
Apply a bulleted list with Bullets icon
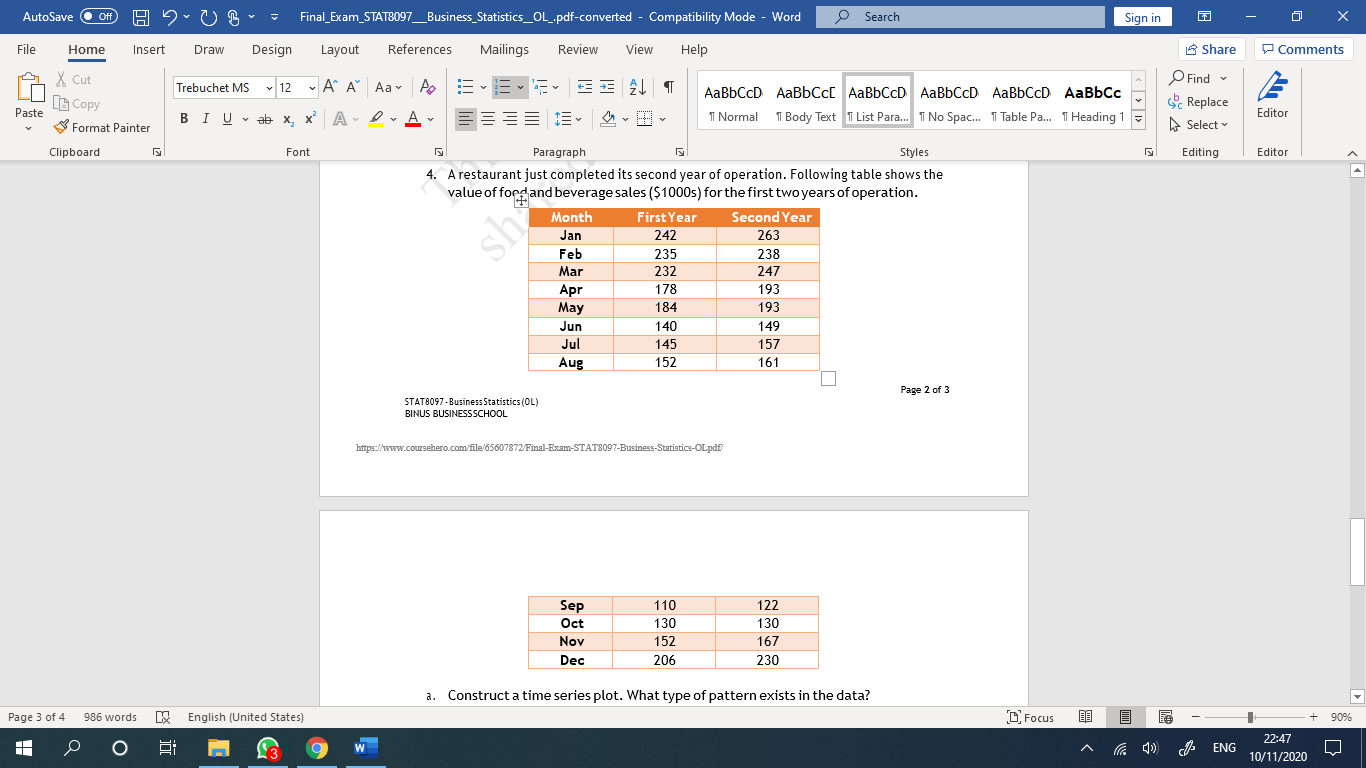click(464, 87)
